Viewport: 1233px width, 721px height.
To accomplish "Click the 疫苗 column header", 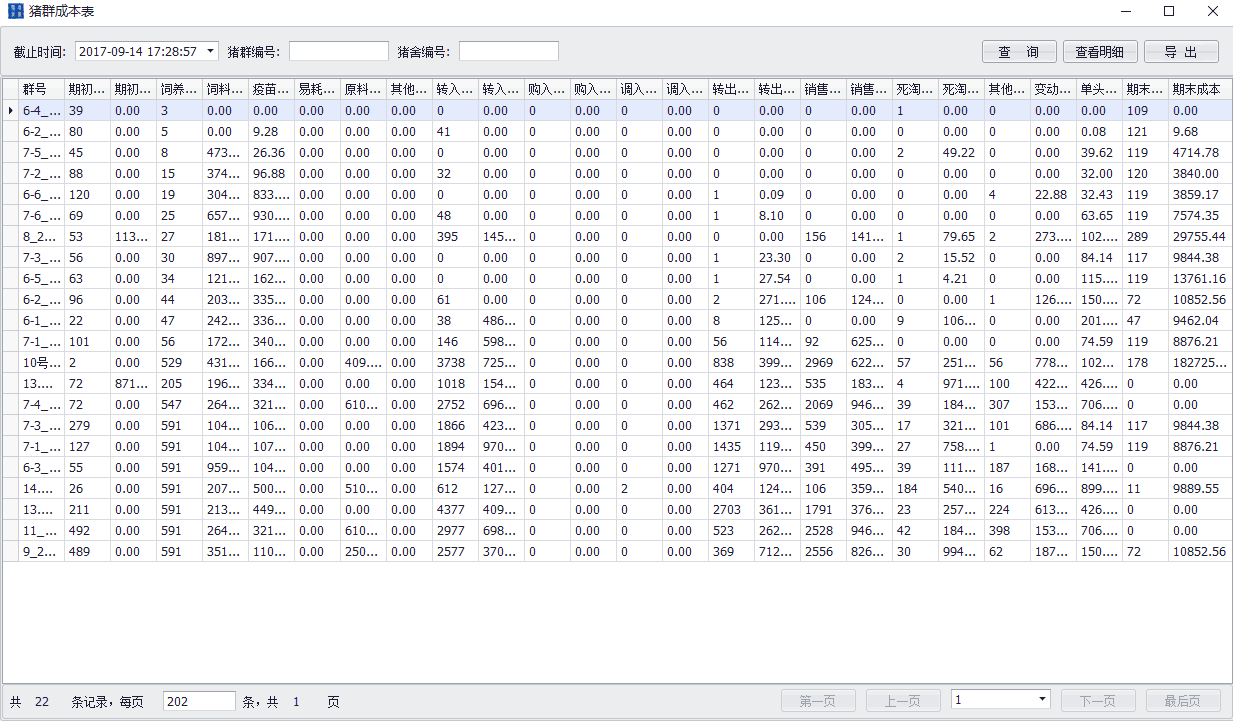I will tap(271, 89).
